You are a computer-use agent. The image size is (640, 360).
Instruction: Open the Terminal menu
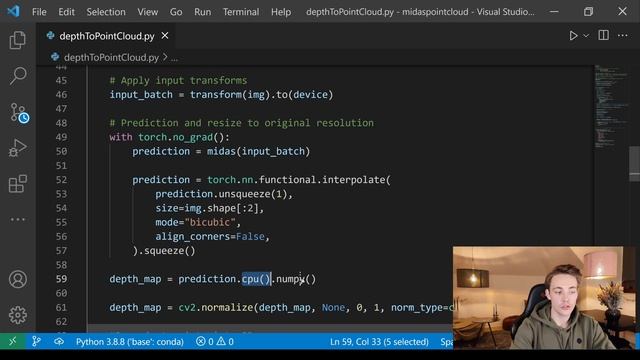pyautogui.click(x=241, y=12)
